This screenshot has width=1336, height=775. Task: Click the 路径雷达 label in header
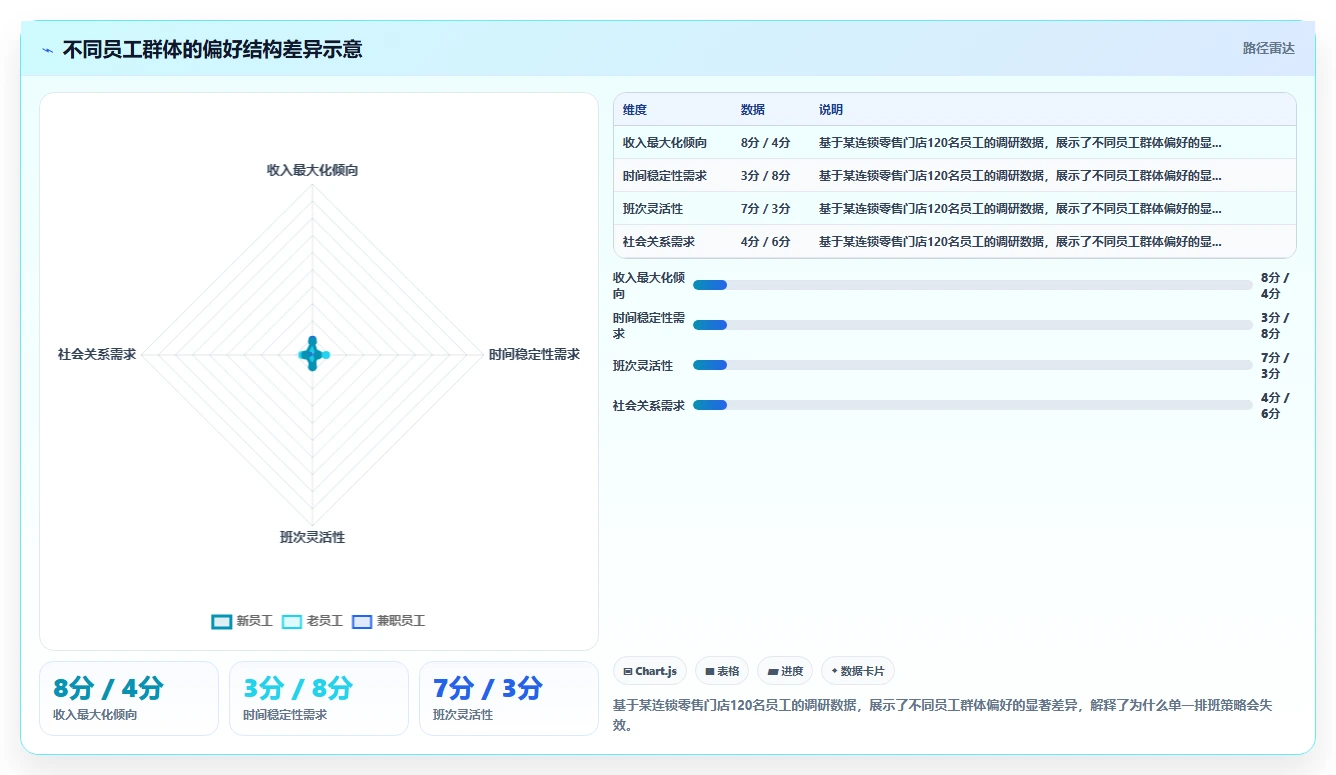(x=1268, y=48)
